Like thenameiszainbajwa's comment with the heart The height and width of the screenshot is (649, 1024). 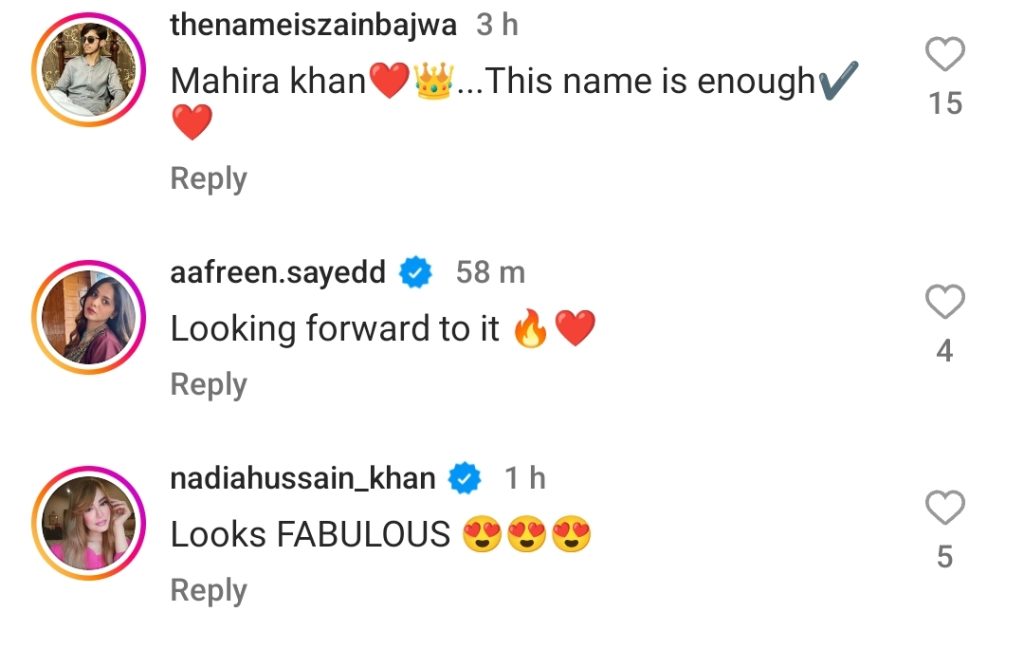[x=945, y=55]
